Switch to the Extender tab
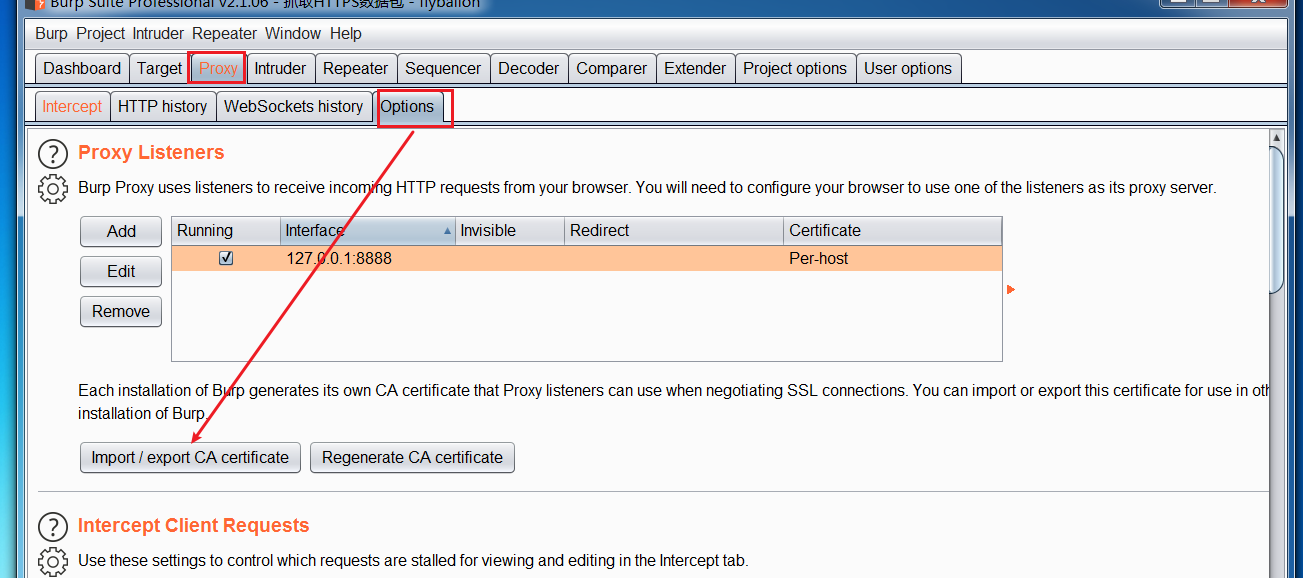This screenshot has height=578, width=1303. 695,68
